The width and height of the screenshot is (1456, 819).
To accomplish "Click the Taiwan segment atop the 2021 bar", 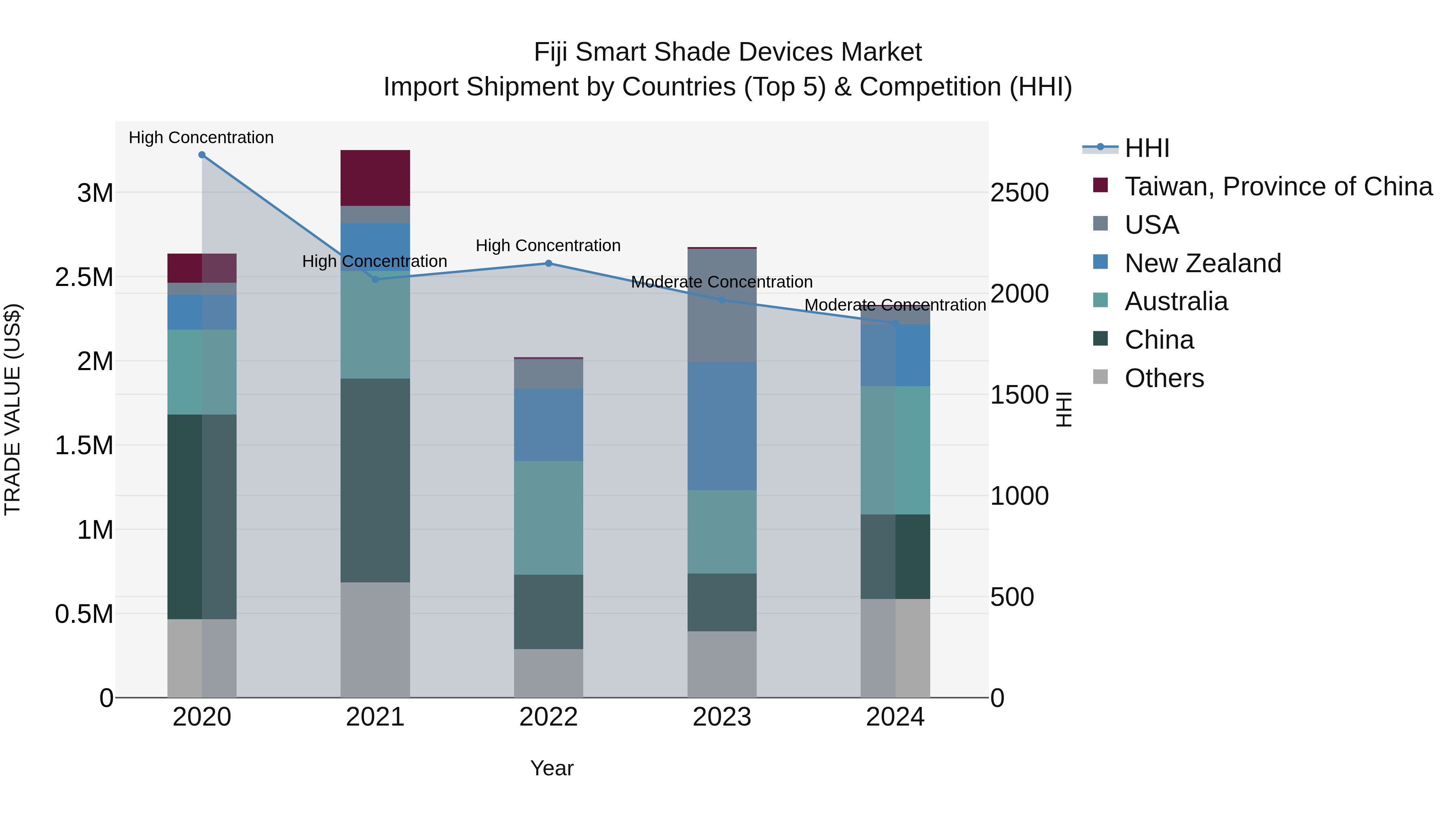I will [375, 178].
